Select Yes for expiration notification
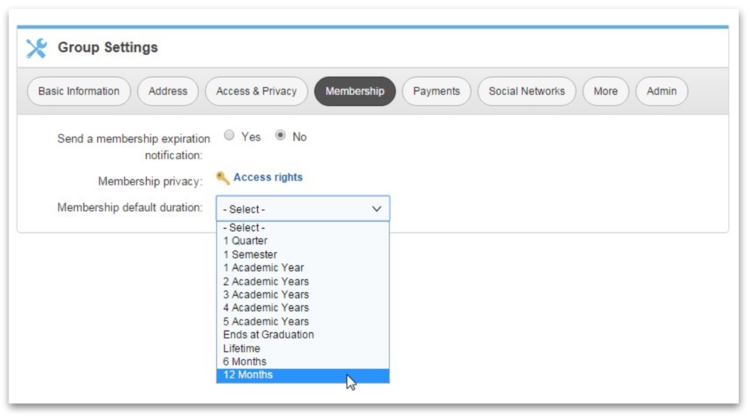 230,135
